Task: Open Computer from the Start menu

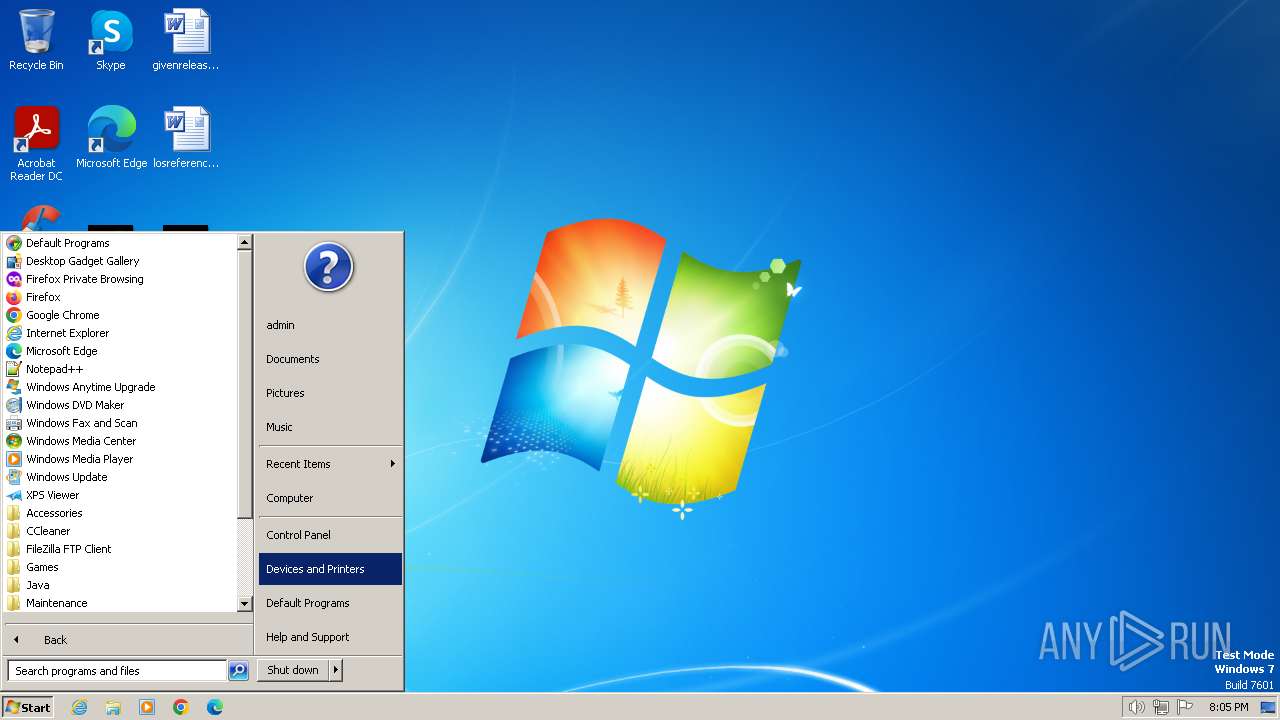Action: tap(330, 498)
